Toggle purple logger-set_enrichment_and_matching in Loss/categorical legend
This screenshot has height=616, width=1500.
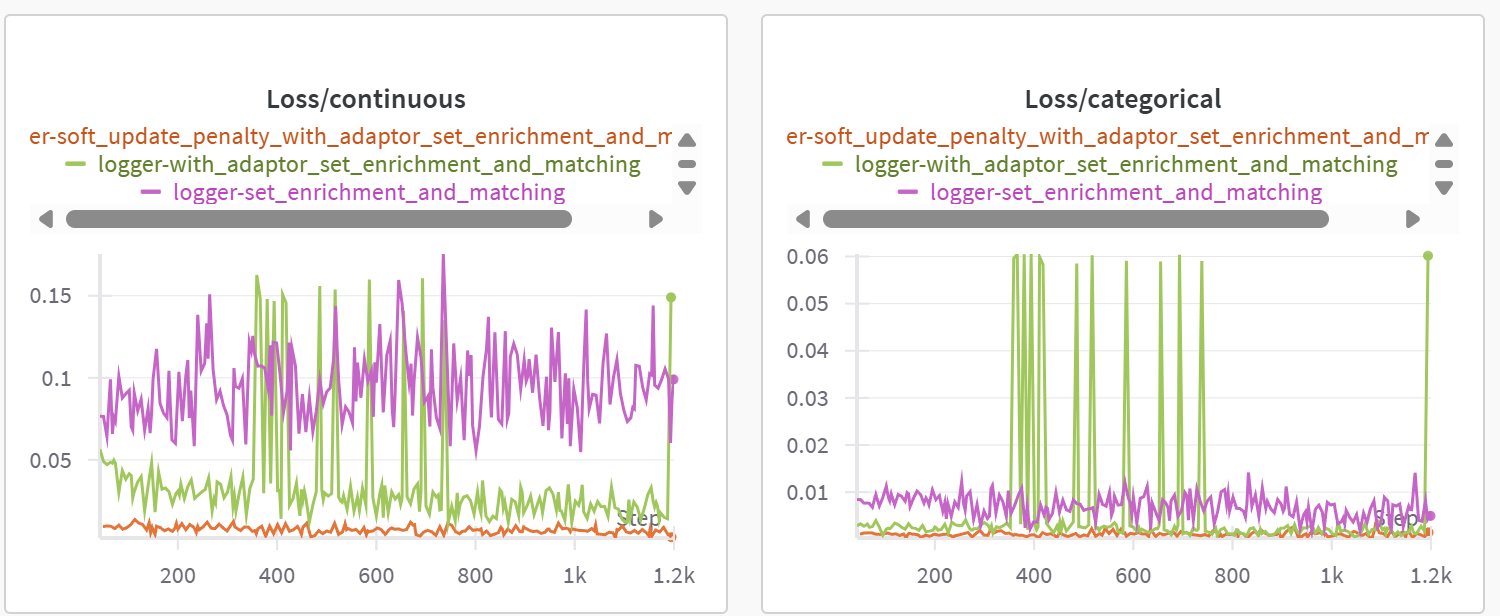[x=1125, y=192]
